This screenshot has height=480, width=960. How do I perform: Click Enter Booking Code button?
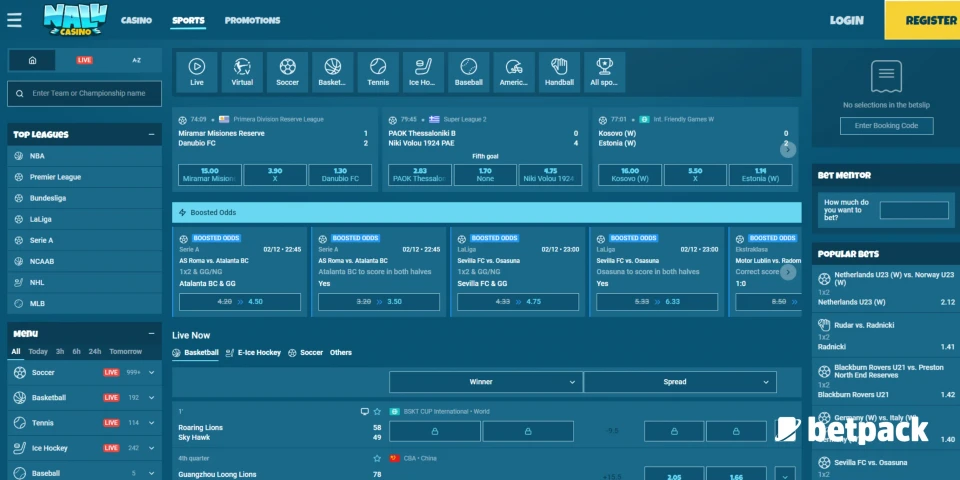coord(887,126)
